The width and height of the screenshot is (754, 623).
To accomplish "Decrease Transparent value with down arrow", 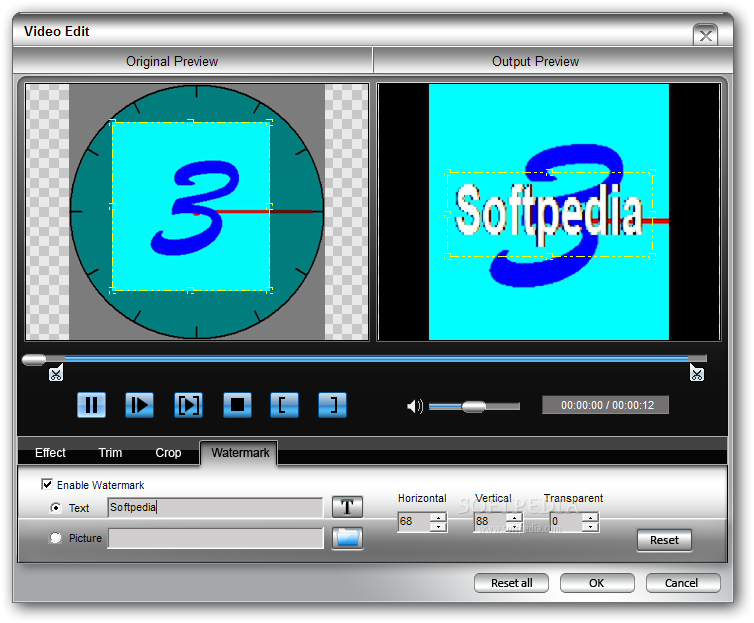I will [x=591, y=527].
